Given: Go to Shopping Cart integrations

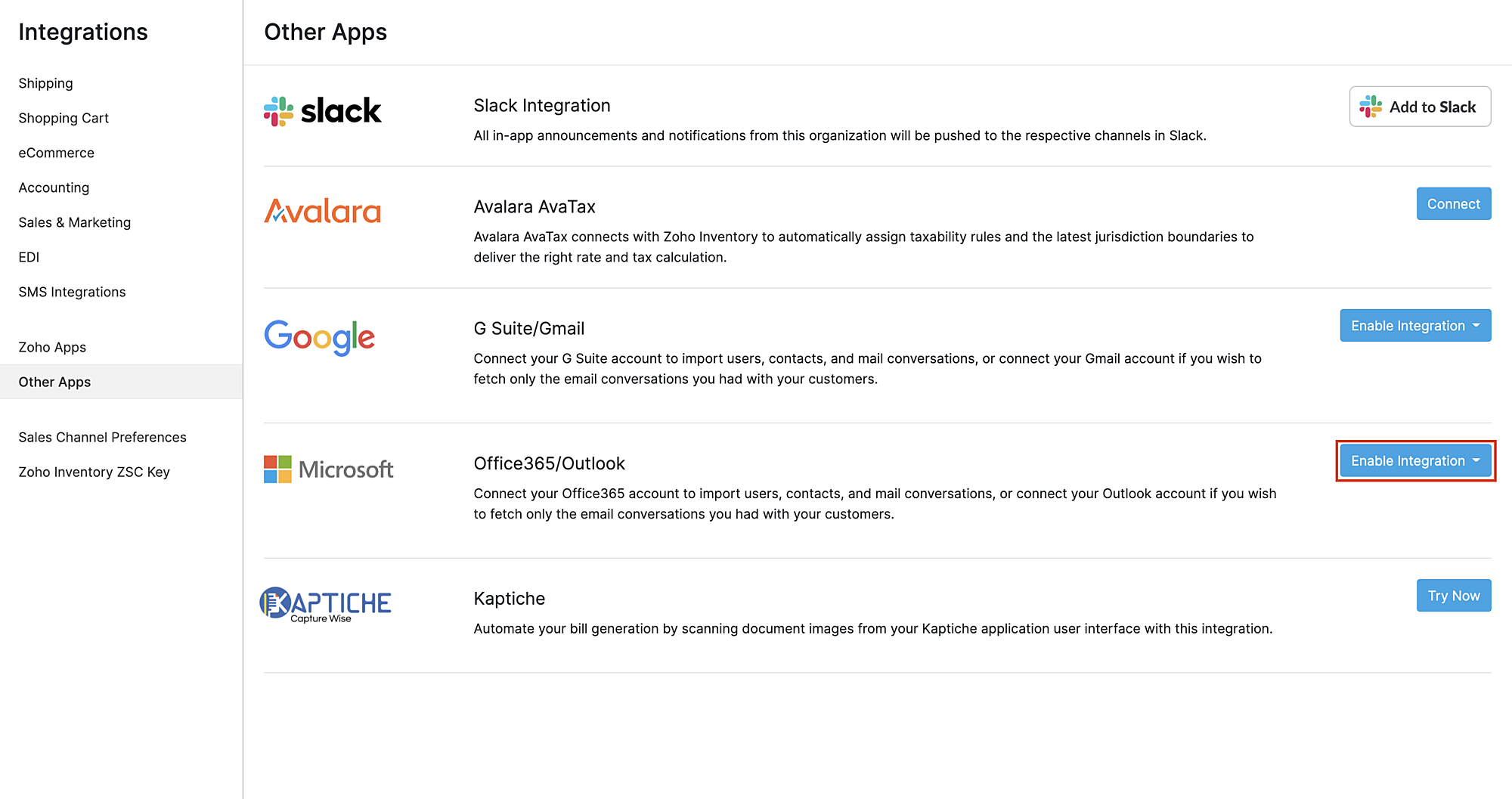Looking at the screenshot, I should [64, 118].
